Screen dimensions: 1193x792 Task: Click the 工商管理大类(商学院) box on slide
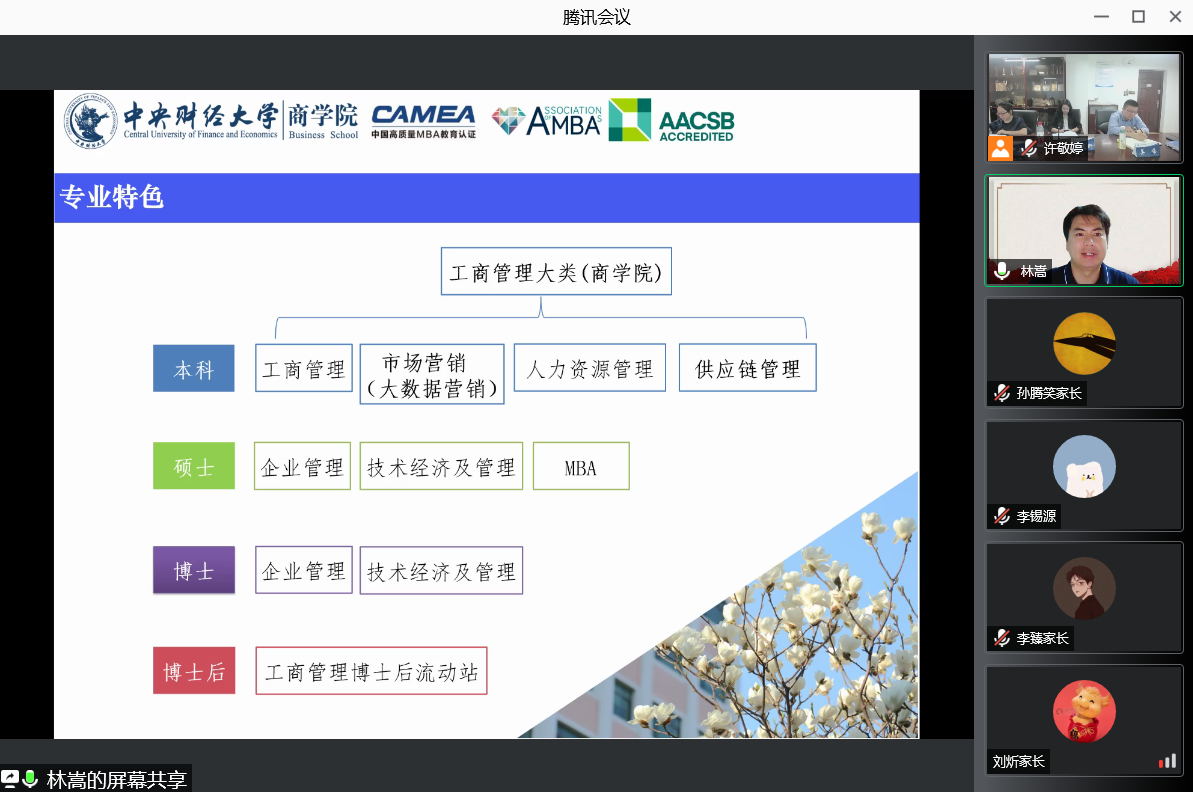556,272
